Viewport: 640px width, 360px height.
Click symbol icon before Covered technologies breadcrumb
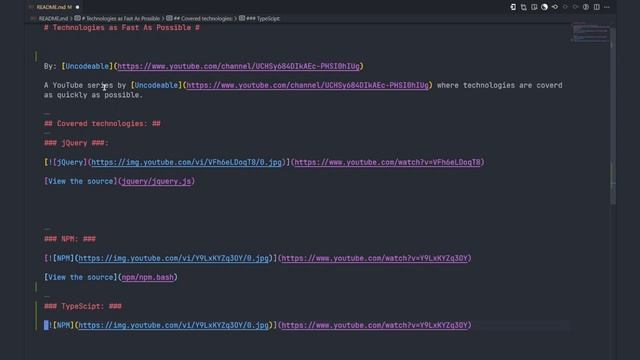(x=169, y=18)
